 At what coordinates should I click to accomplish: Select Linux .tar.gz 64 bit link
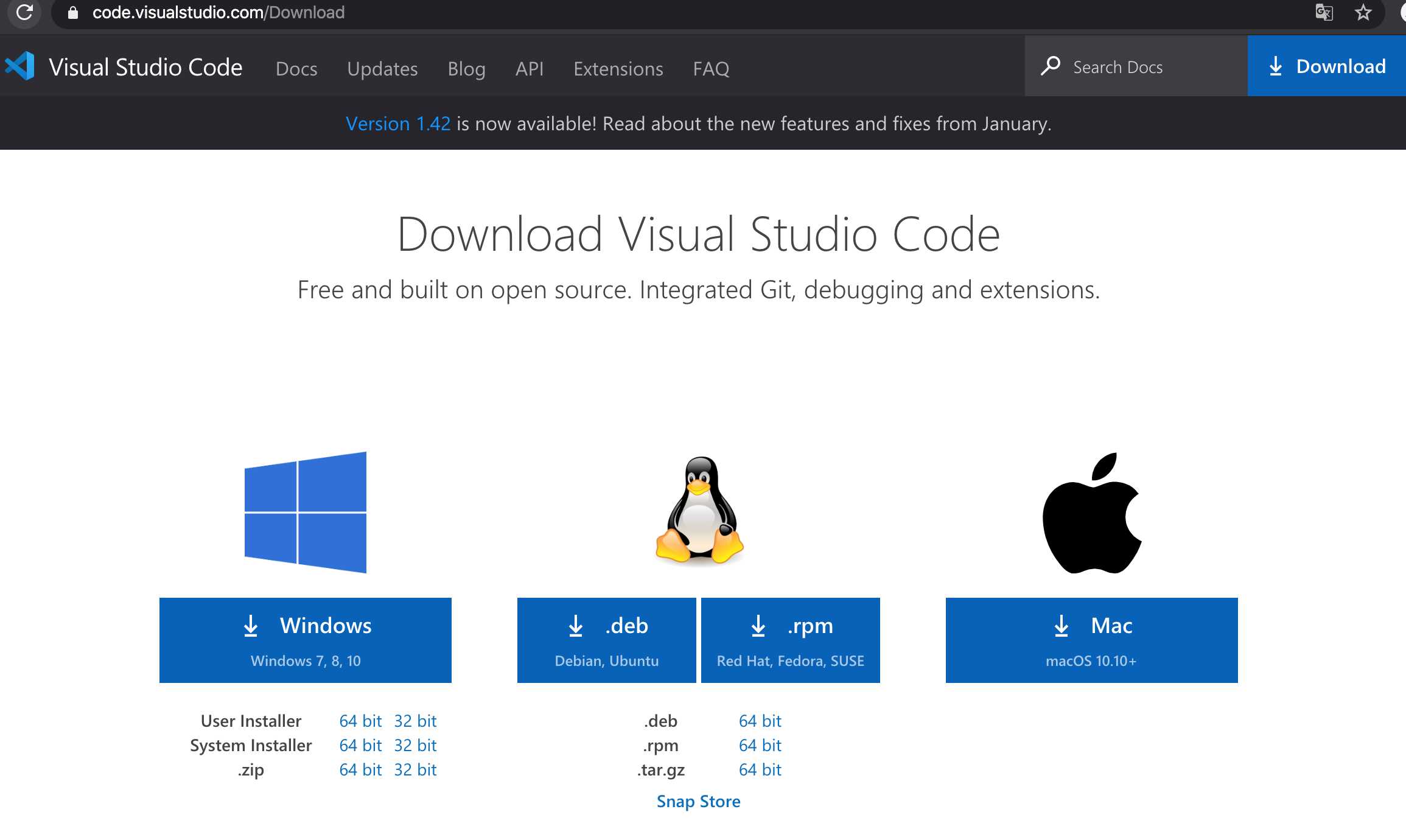click(760, 769)
